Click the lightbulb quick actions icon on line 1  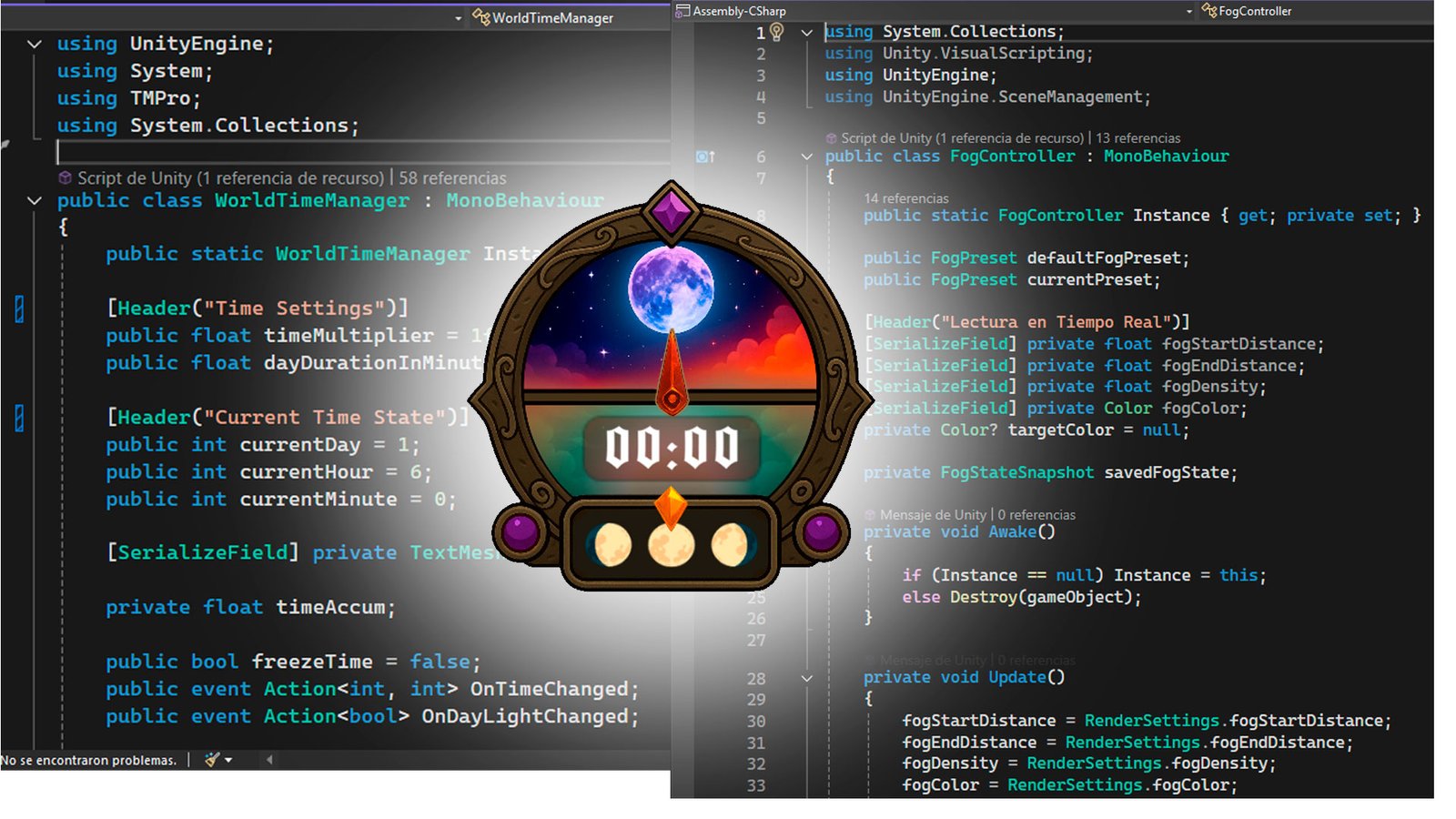click(x=776, y=32)
